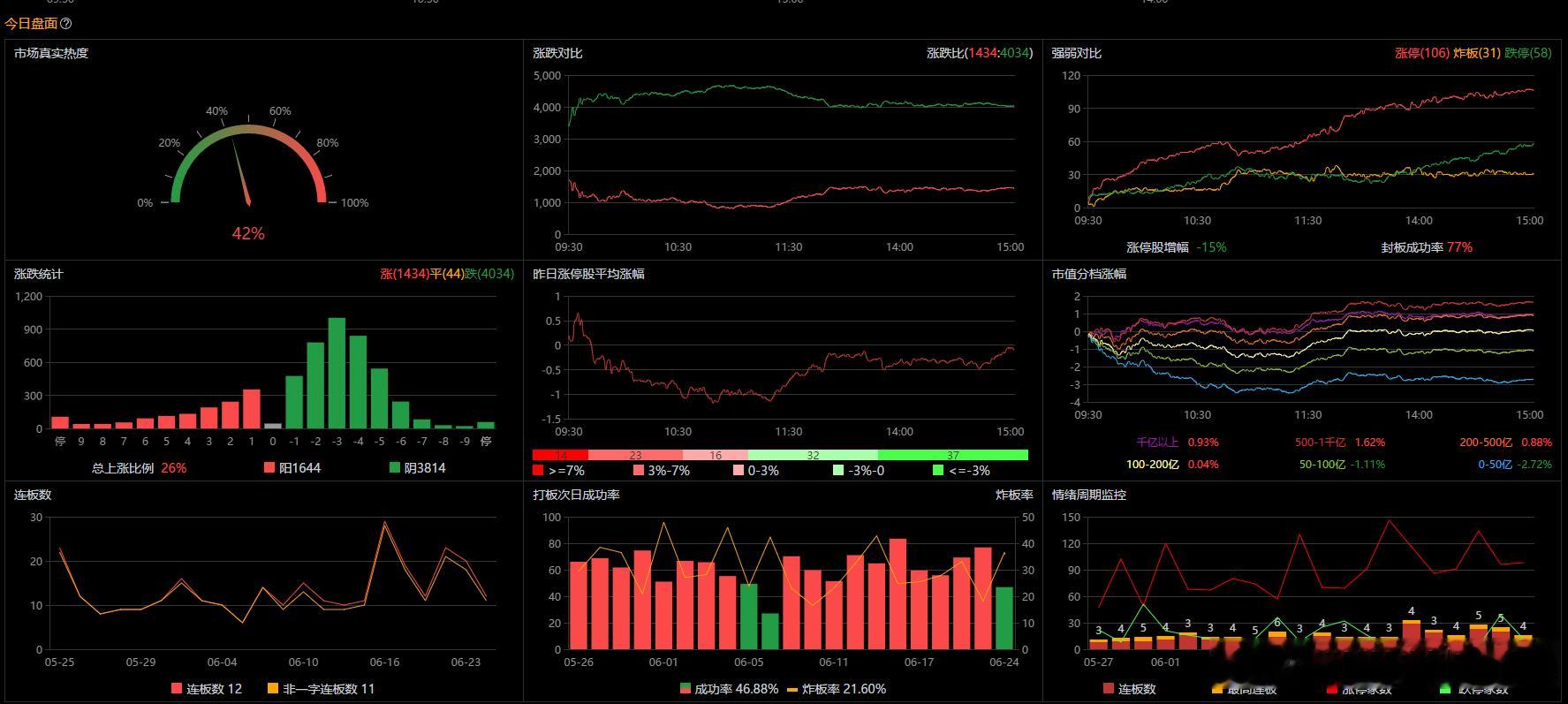Toggle the 成功率 46.88% legend entry
The height and width of the screenshot is (704, 1568).
[730, 688]
